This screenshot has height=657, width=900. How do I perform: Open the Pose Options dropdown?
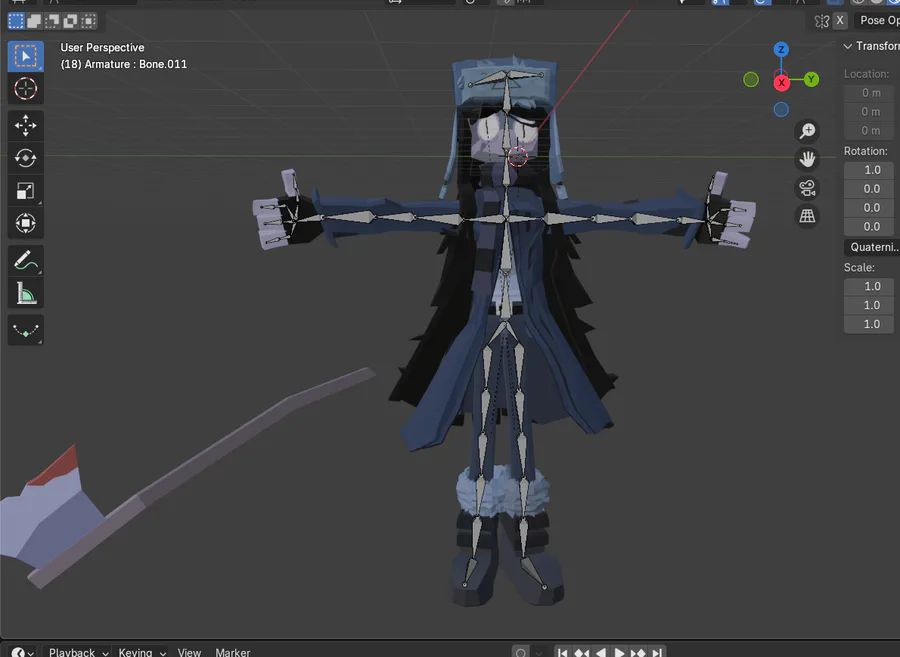click(878, 21)
